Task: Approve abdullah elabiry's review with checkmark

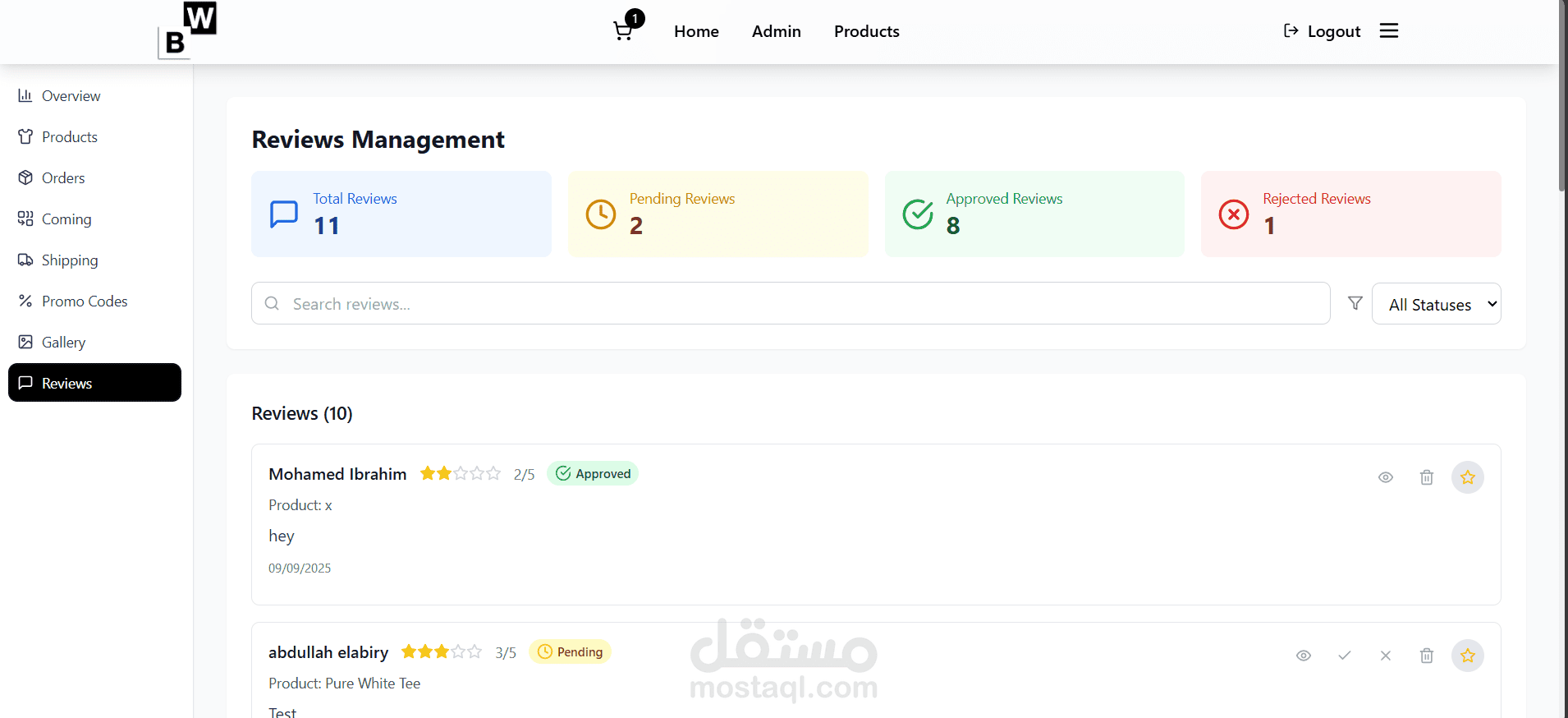Action: coord(1345,656)
